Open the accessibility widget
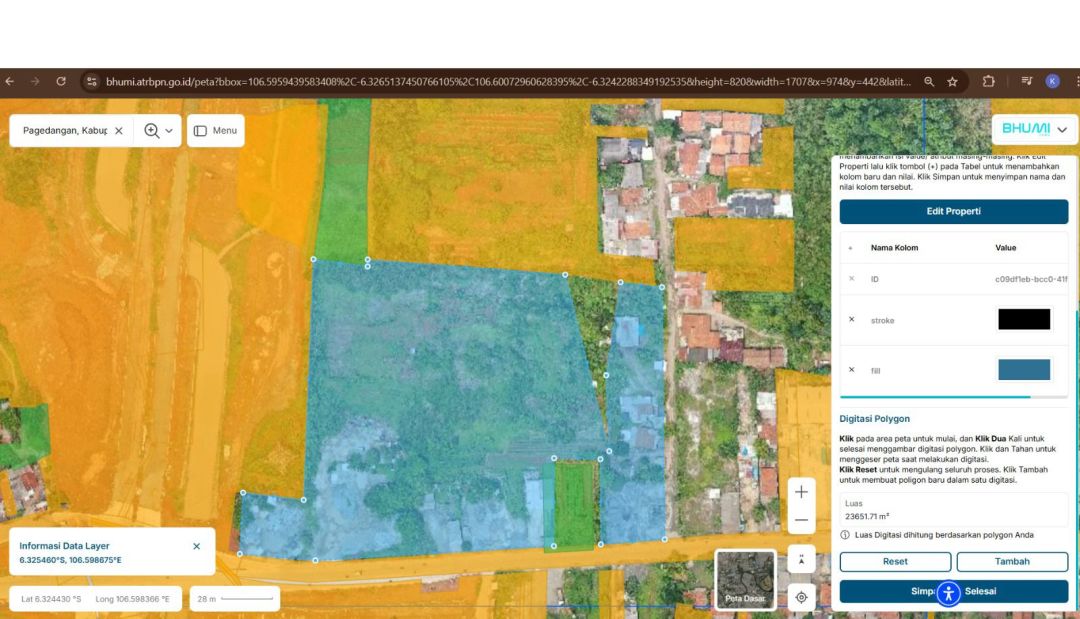Image resolution: width=1080 pixels, height=619 pixels. 948,593
